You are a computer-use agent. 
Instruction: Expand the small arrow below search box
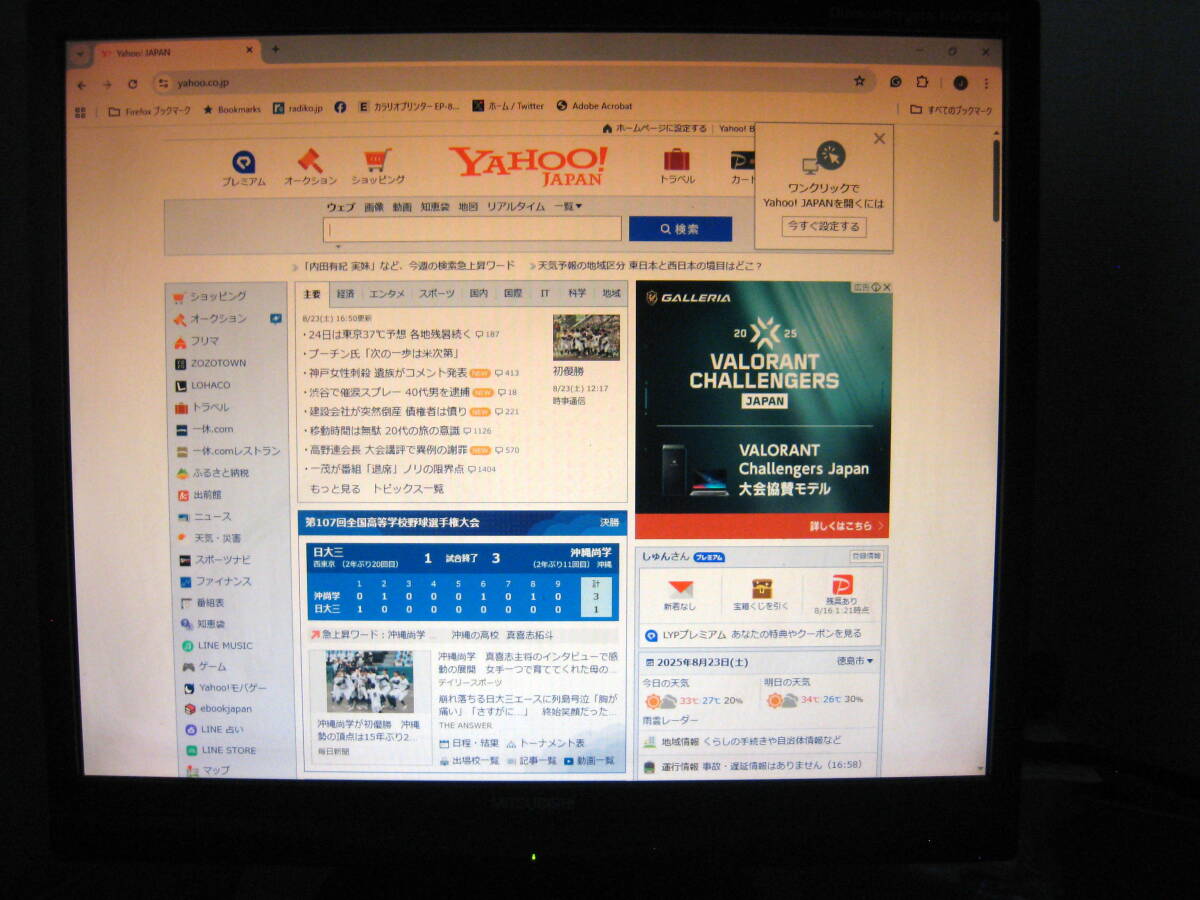point(338,246)
